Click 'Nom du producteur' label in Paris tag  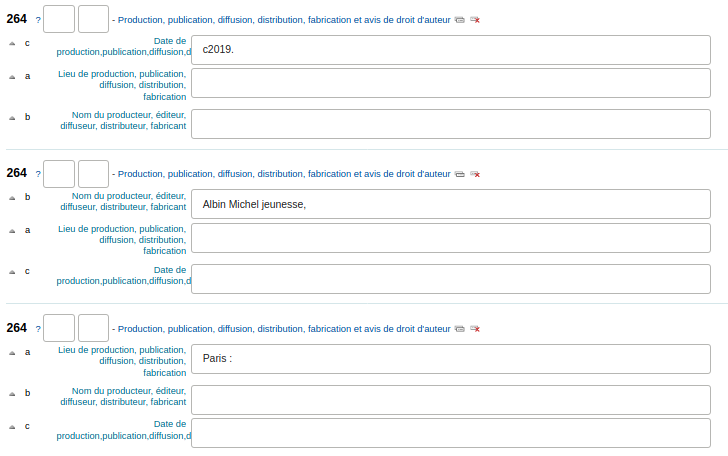[123, 396]
